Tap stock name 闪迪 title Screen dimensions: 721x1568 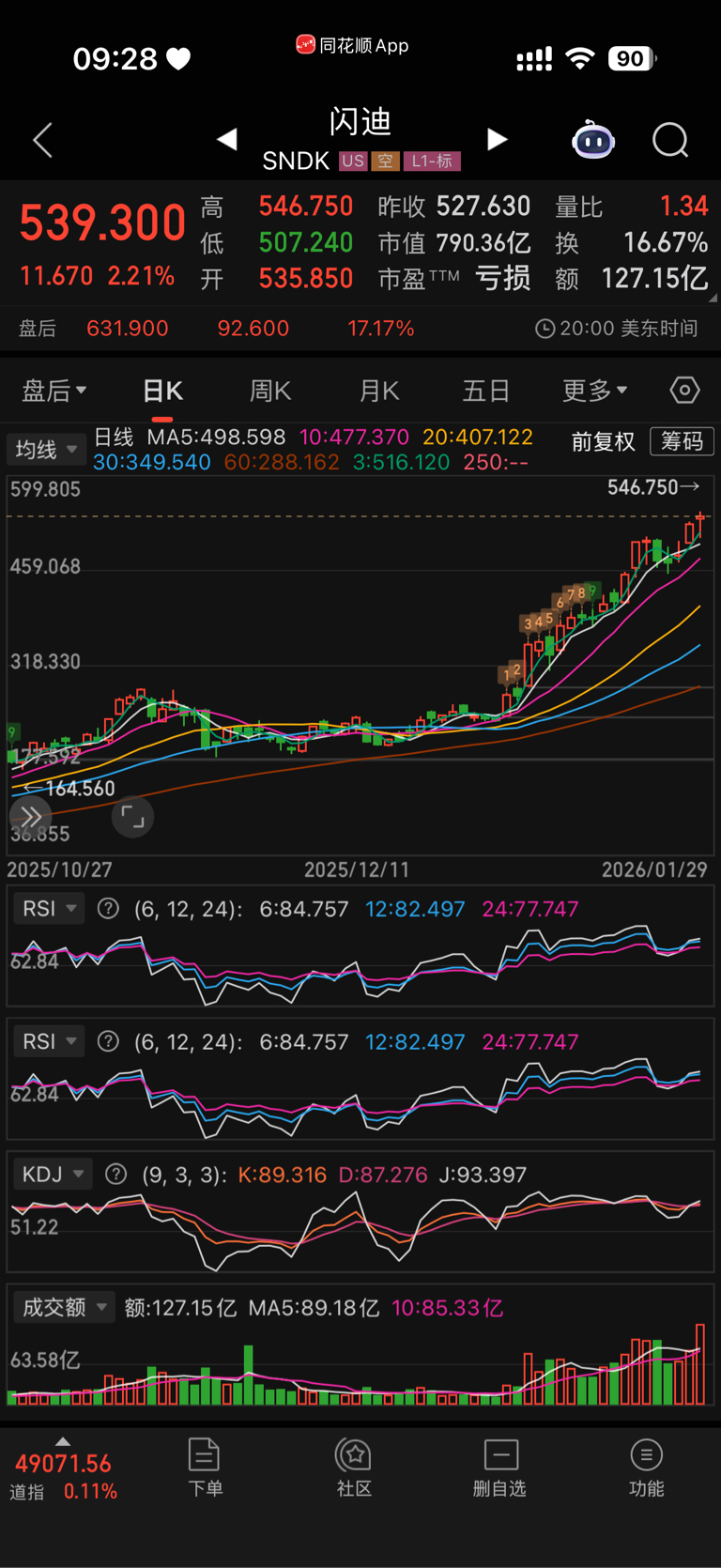[x=360, y=121]
